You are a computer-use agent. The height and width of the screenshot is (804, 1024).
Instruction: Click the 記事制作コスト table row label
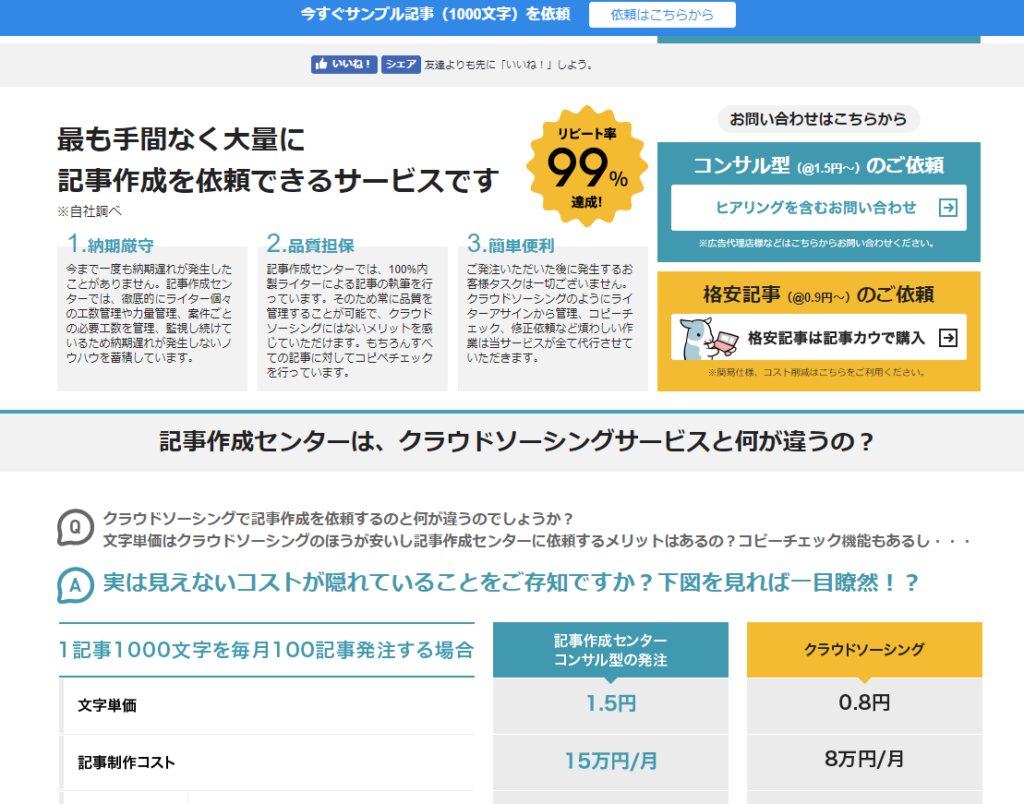click(126, 762)
